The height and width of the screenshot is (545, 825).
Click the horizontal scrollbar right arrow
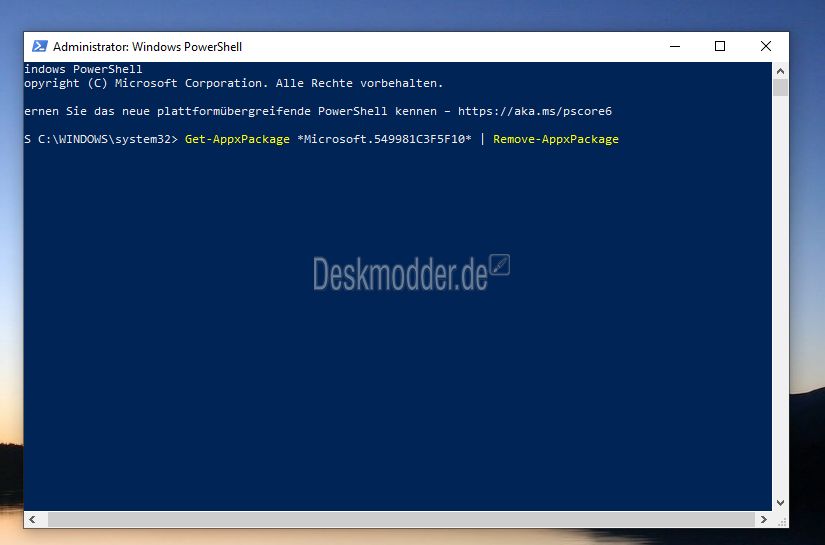coord(764,520)
